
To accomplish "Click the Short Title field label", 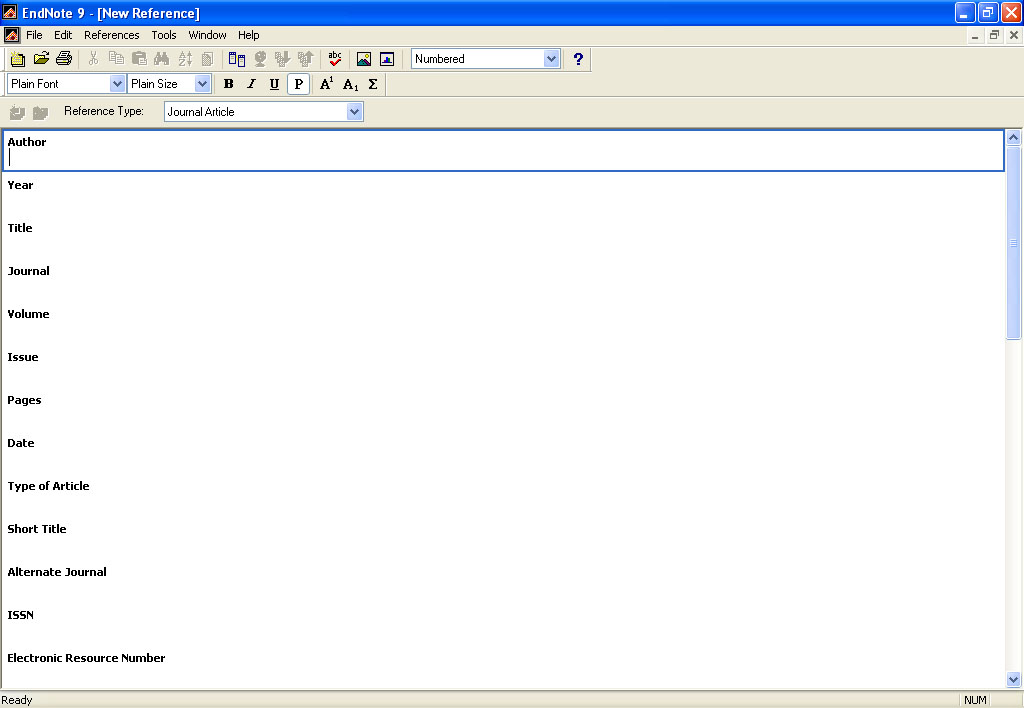I will click(x=37, y=529).
